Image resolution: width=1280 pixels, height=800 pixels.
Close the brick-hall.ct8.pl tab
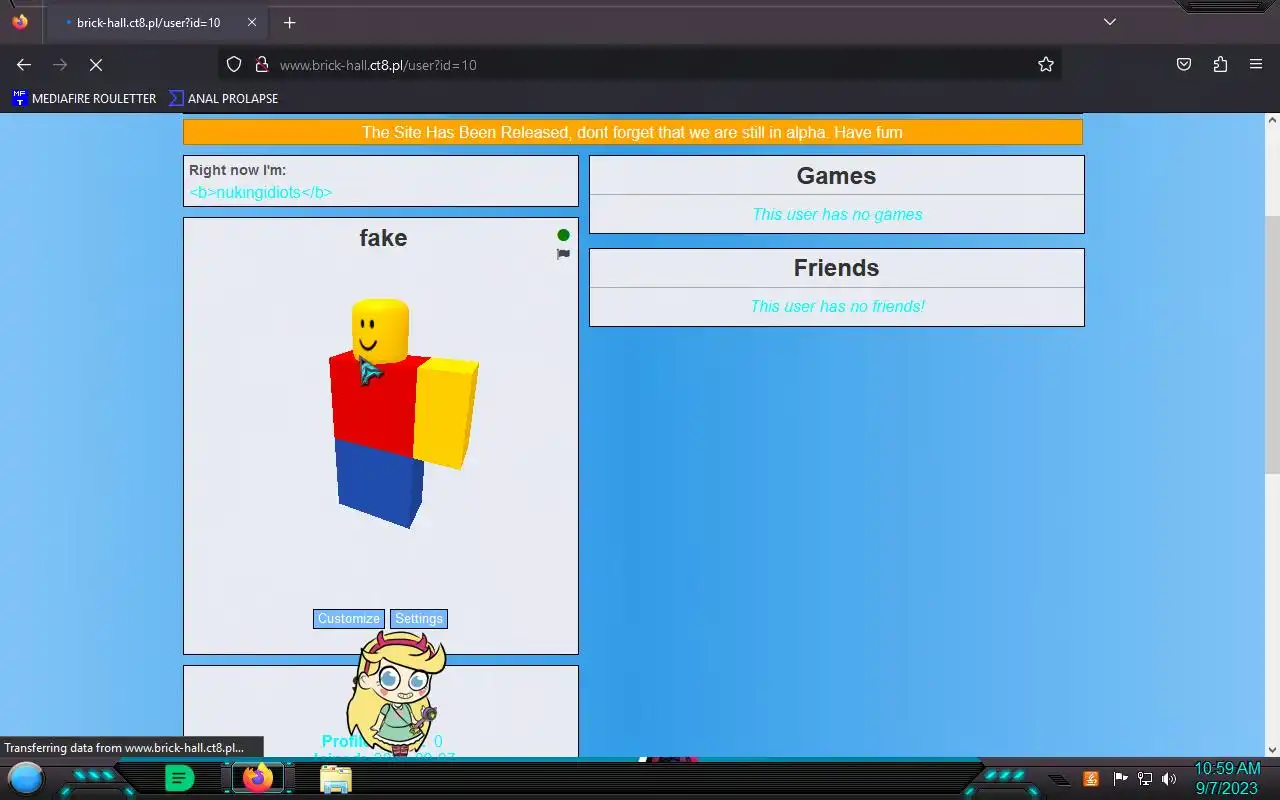[x=252, y=22]
